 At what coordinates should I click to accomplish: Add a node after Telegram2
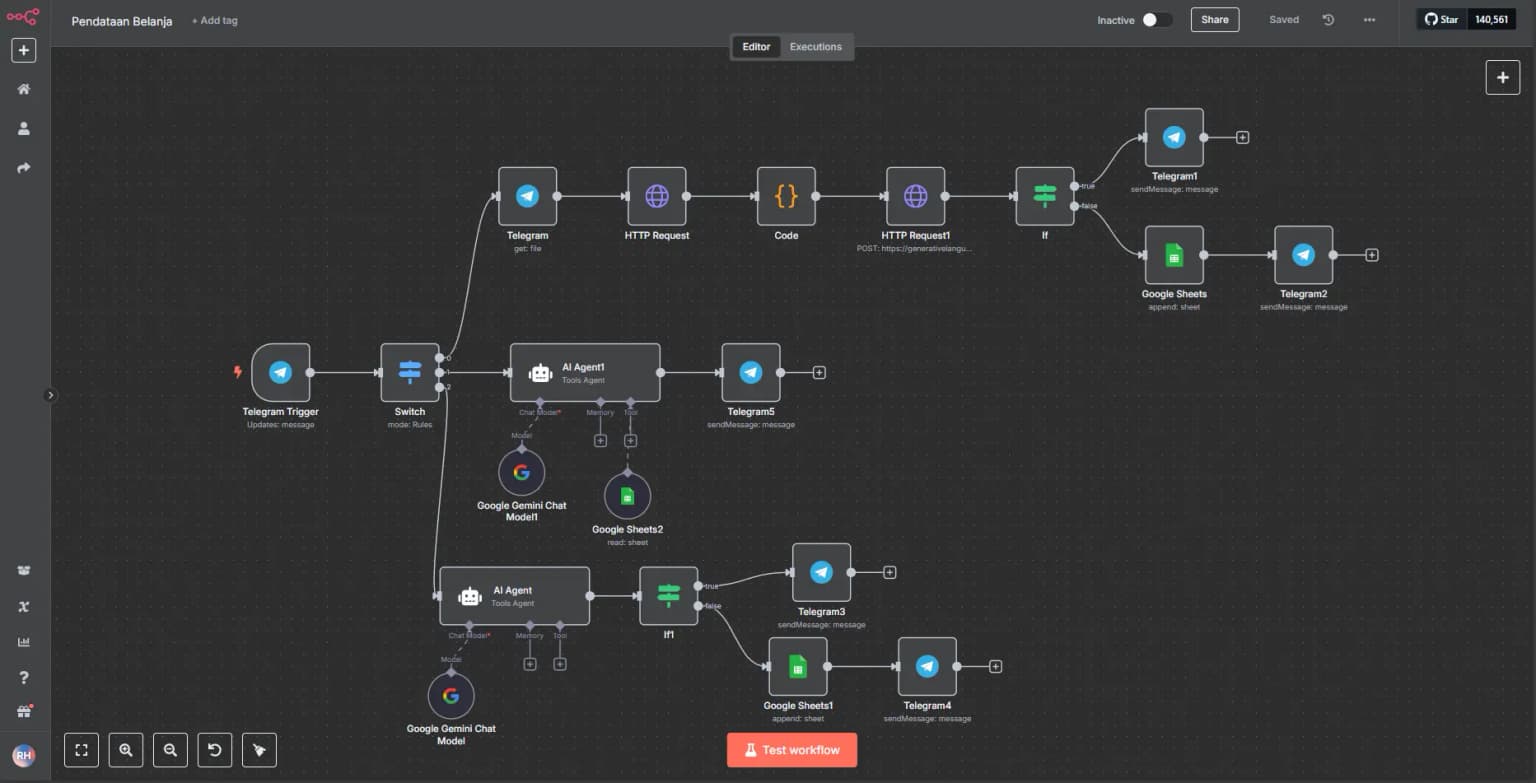1372,255
